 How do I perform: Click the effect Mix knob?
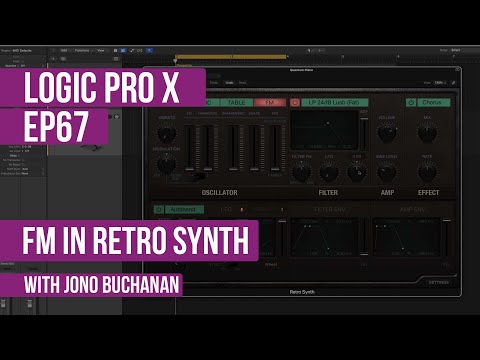[x=427, y=133]
